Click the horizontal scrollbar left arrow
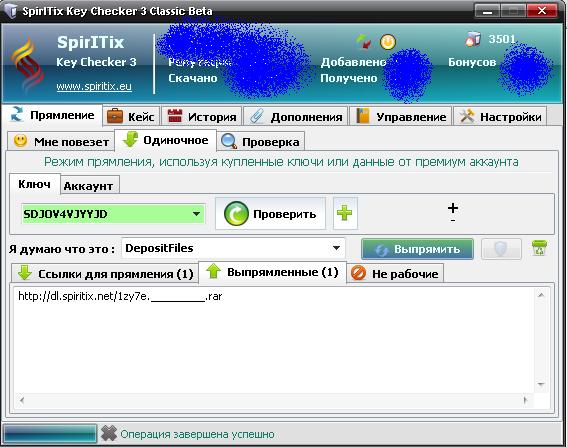This screenshot has width=567, height=447. (x=22, y=400)
